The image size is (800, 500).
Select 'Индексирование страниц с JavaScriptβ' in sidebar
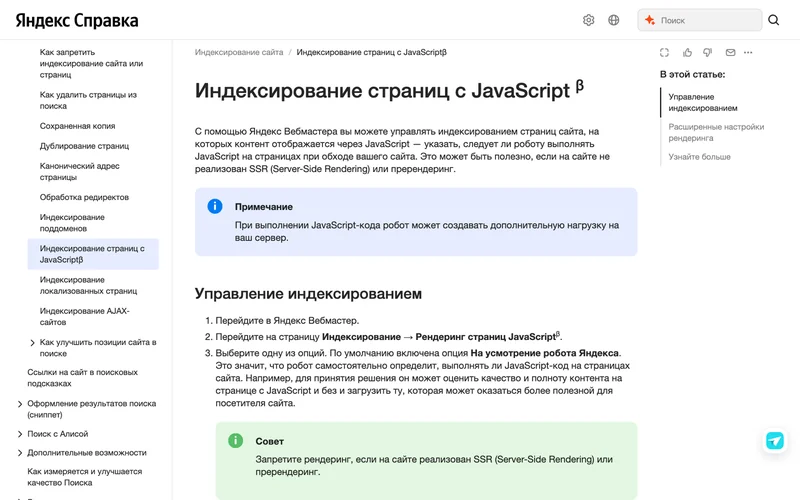click(93, 254)
